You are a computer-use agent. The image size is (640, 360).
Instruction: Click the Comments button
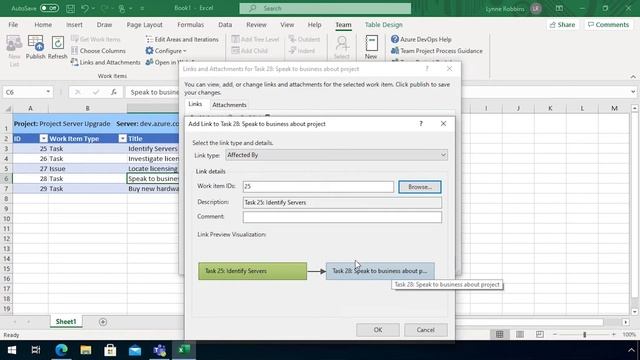609,24
